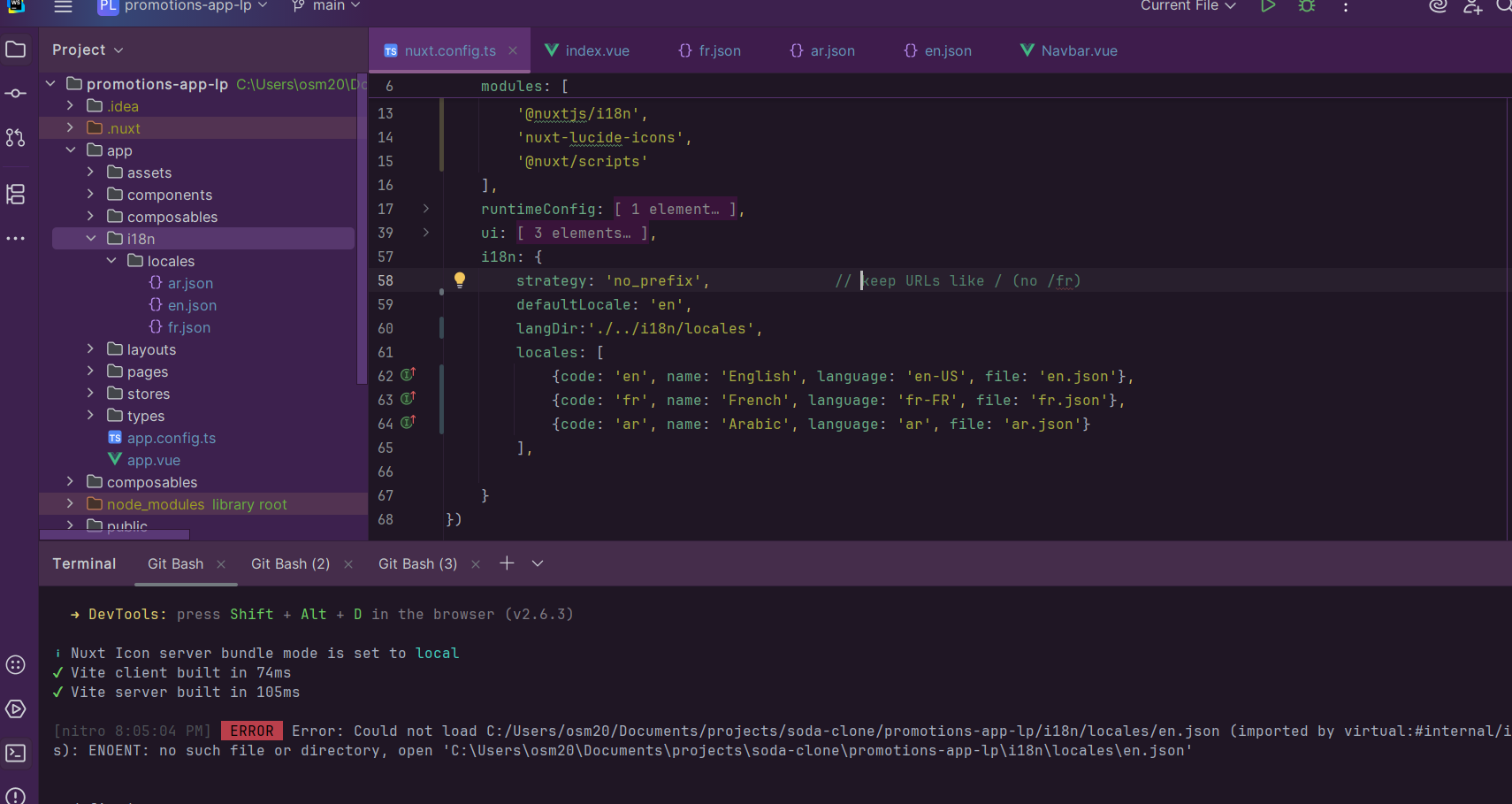Open the Pull Requests tool window
The image size is (1512, 804).
point(16,137)
